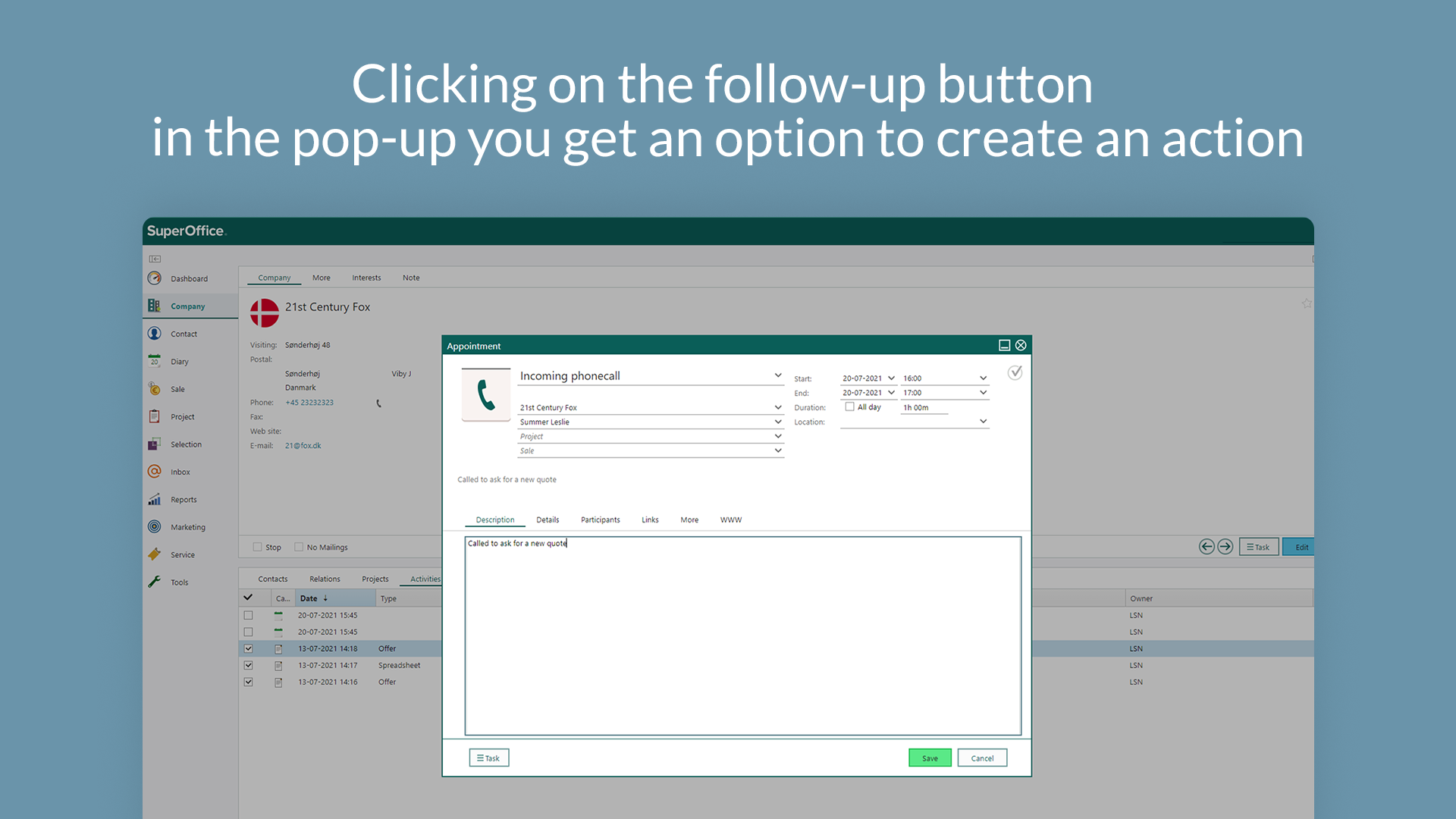Click the previous-record back arrow icon
Image resolution: width=1456 pixels, height=819 pixels.
point(1207,547)
